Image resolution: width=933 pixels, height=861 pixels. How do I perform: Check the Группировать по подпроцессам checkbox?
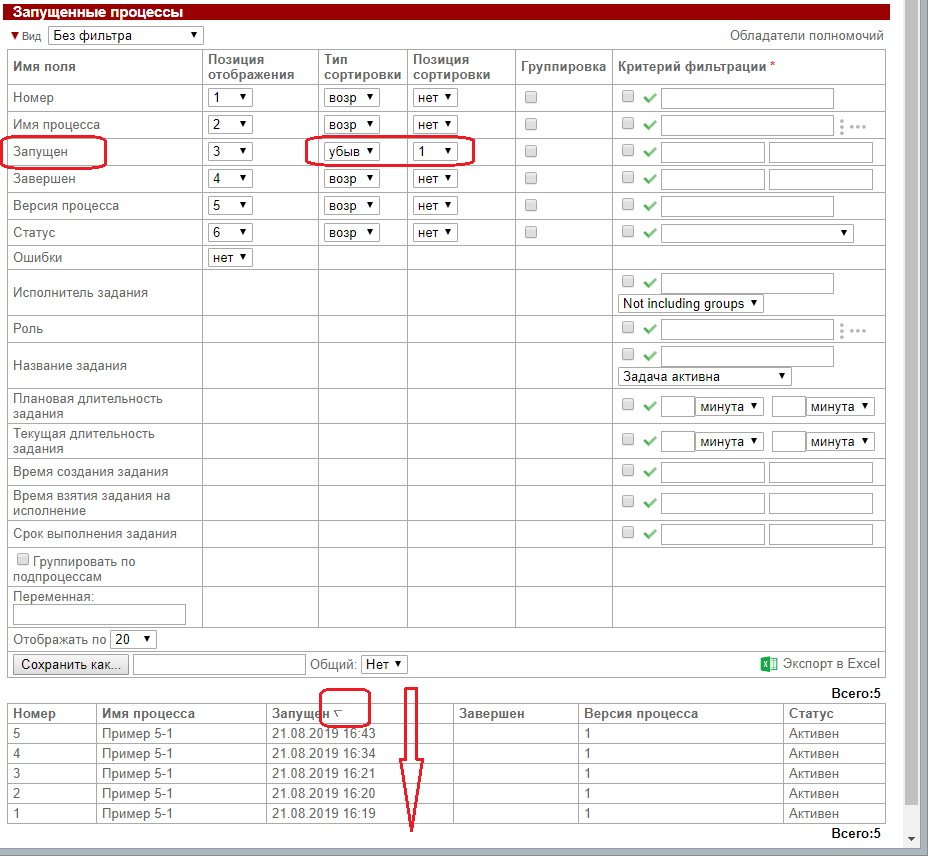point(23,560)
